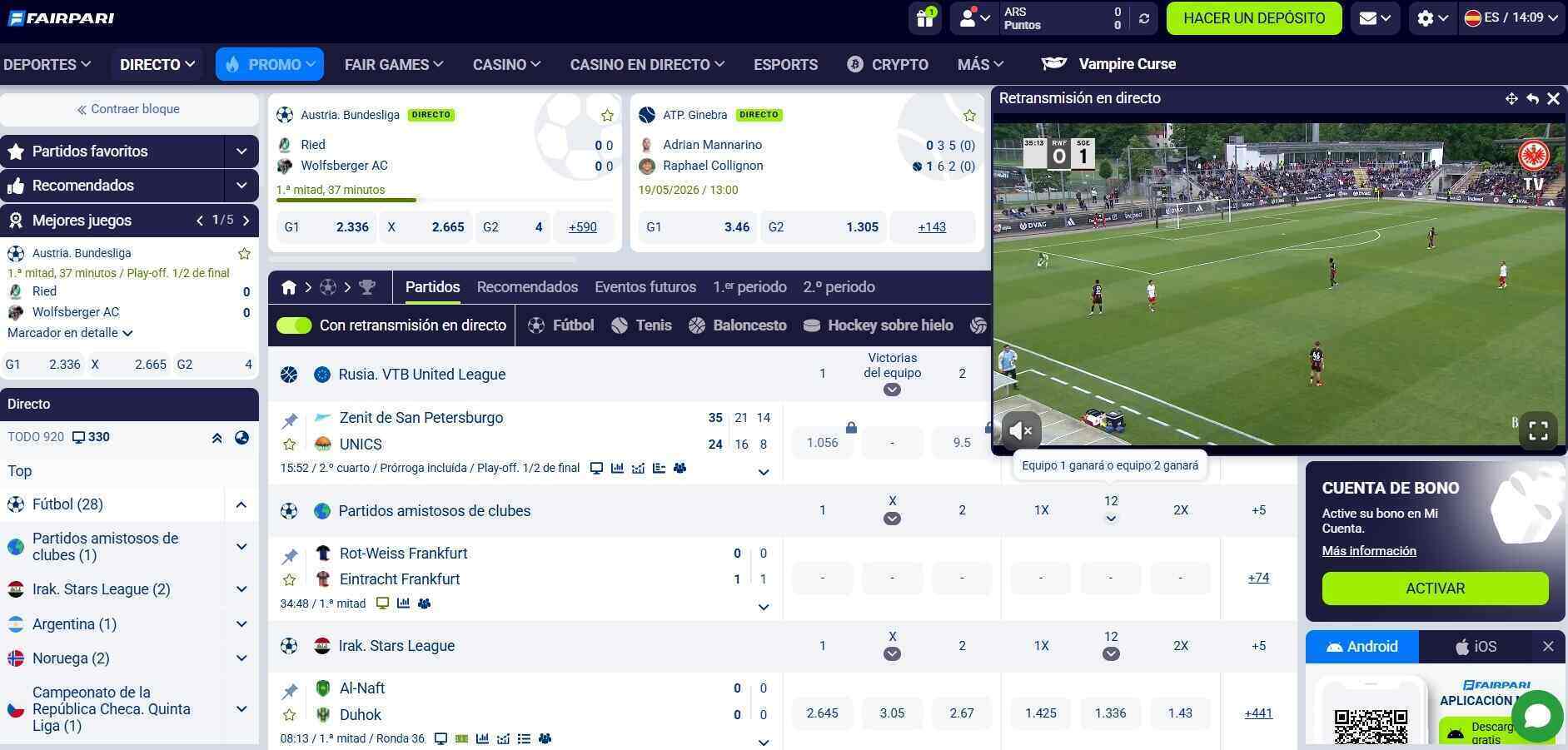
Task: Open the trophy icon in breadcrumb
Action: pyautogui.click(x=367, y=287)
